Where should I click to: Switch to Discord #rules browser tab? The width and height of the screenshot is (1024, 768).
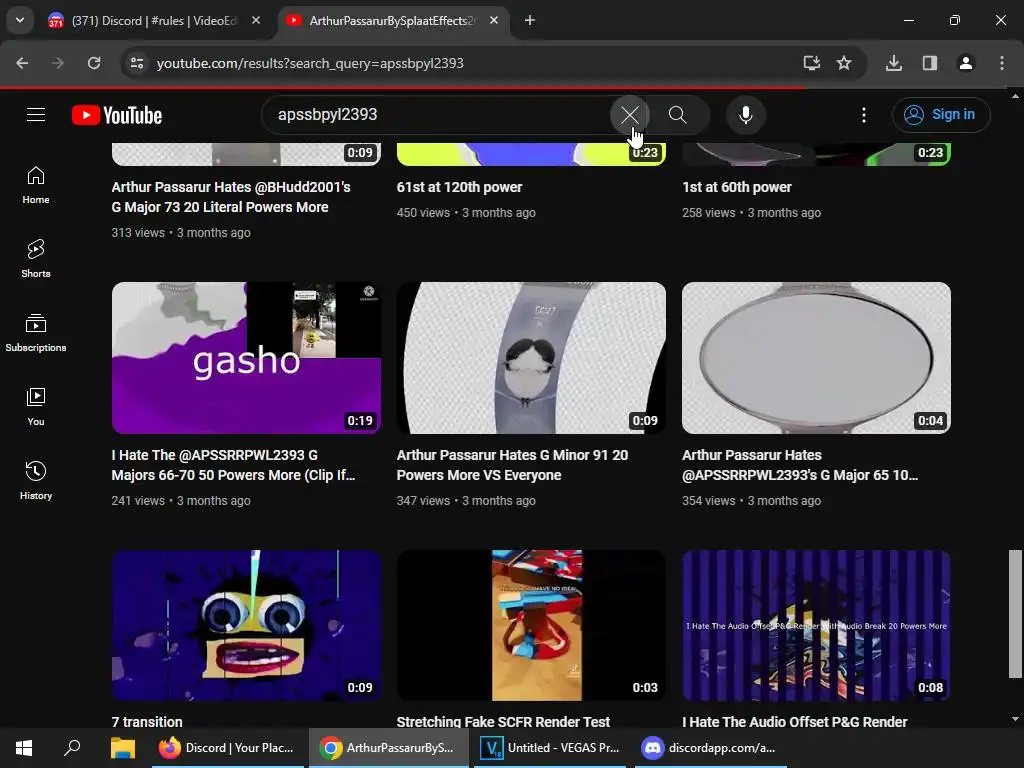153,20
